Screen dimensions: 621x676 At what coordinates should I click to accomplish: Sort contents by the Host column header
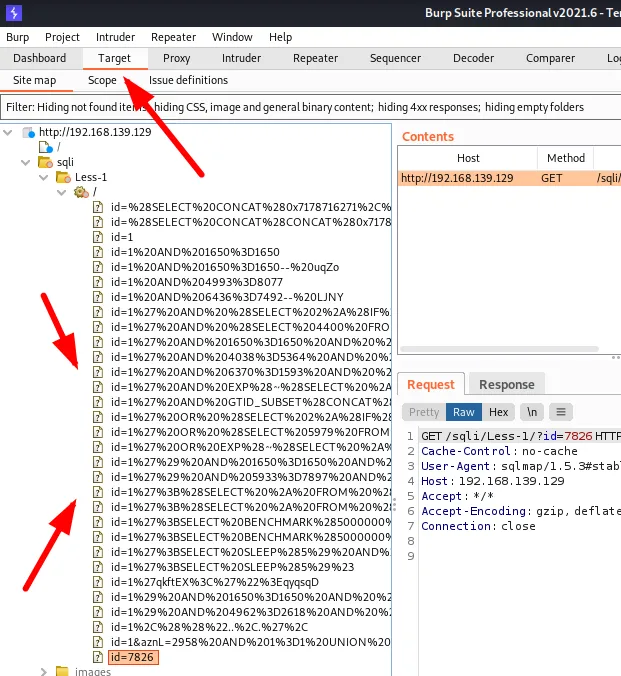[x=468, y=158]
